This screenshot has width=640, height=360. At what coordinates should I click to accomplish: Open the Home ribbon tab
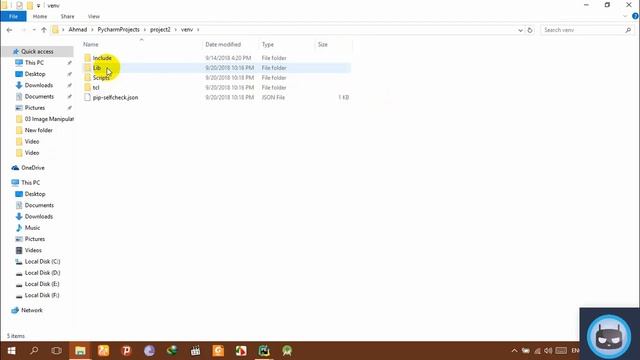(x=40, y=16)
